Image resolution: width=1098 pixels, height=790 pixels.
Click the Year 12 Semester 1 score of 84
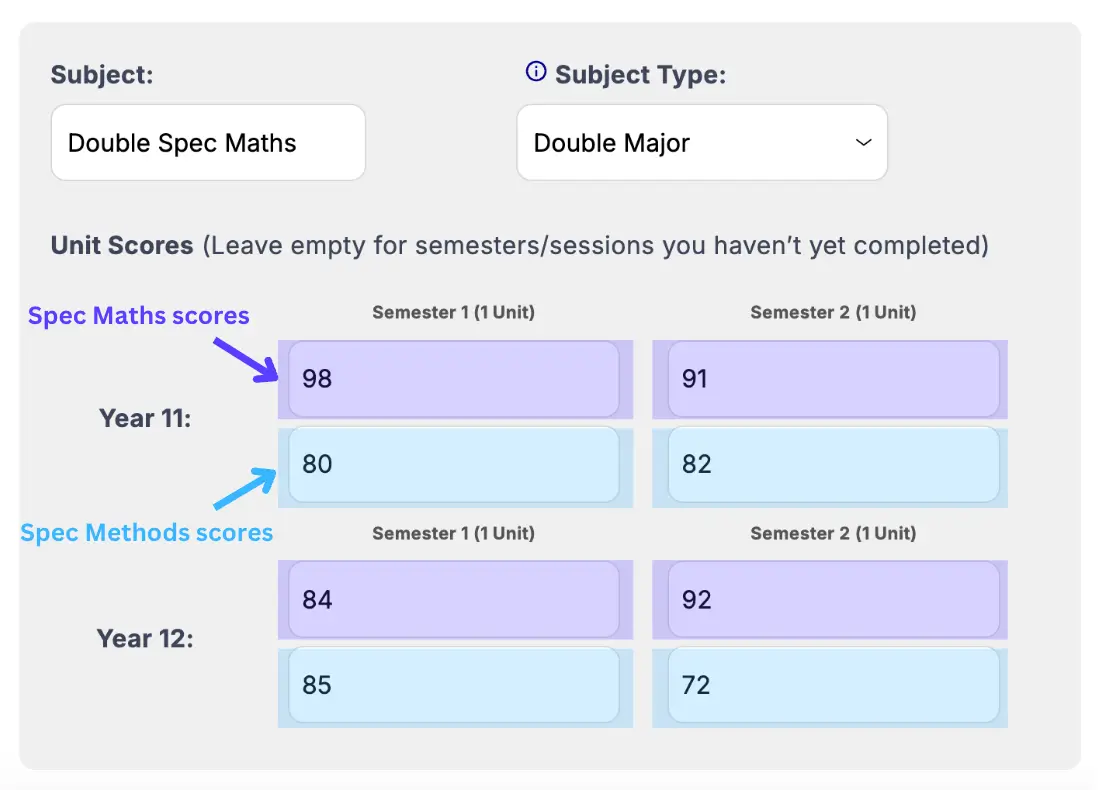455,600
